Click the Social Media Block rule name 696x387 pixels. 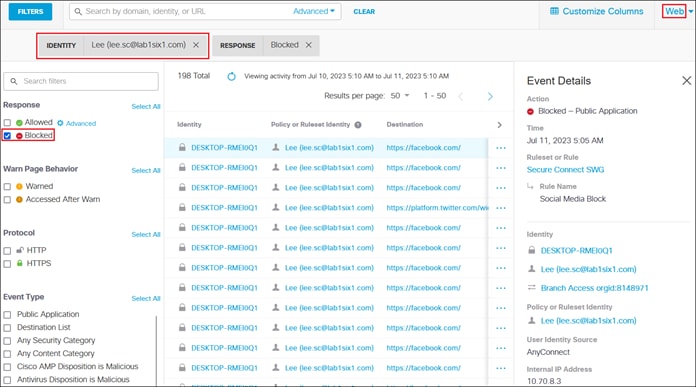click(573, 199)
